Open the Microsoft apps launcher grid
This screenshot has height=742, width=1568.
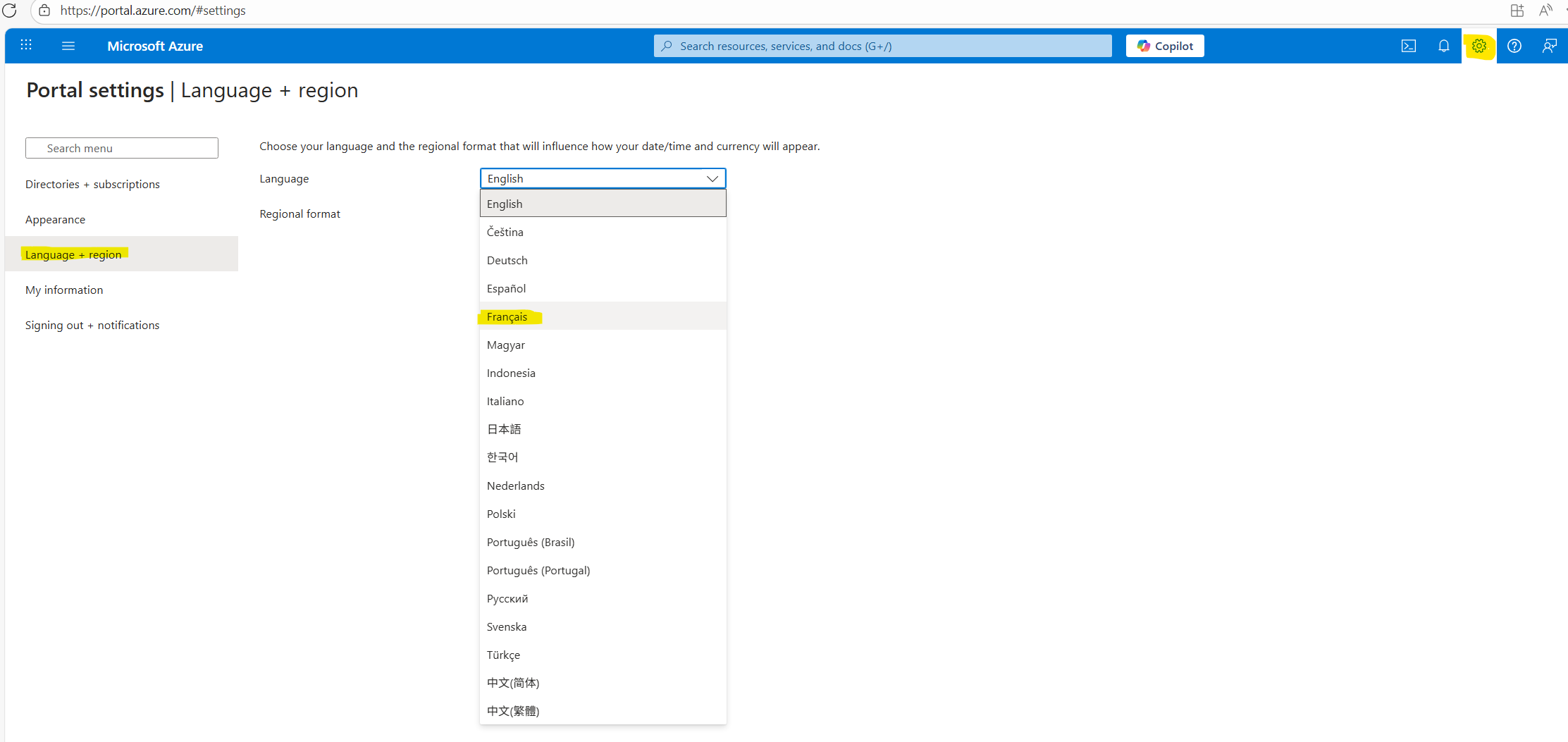tap(26, 45)
